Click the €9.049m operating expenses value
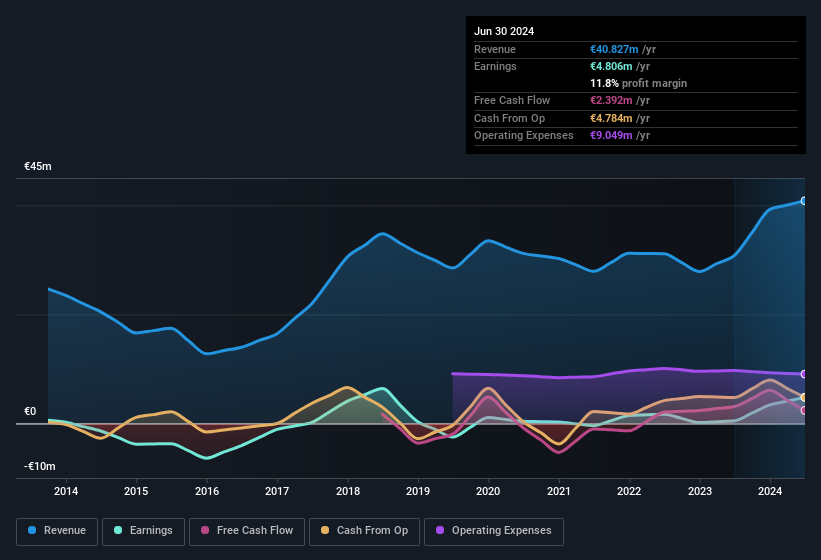This screenshot has width=821, height=560. pyautogui.click(x=611, y=136)
